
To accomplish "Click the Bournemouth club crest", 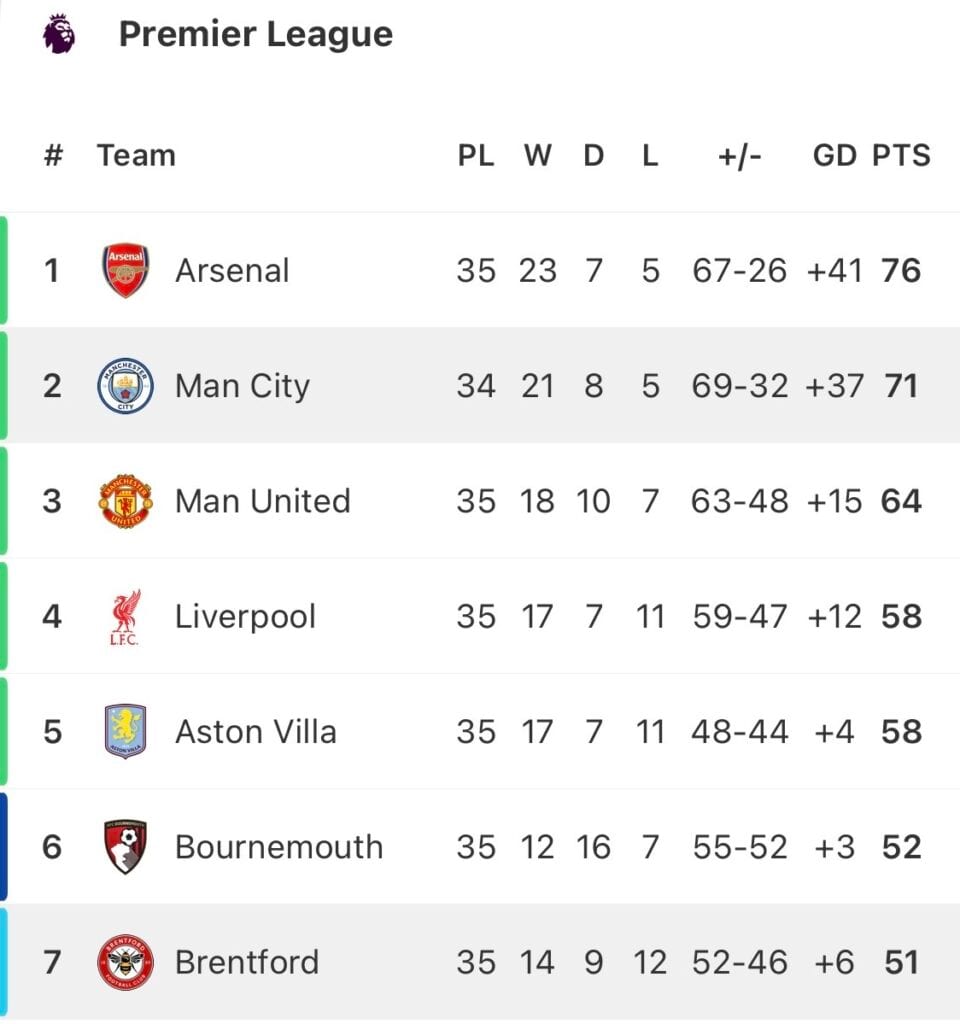I will click(x=125, y=847).
